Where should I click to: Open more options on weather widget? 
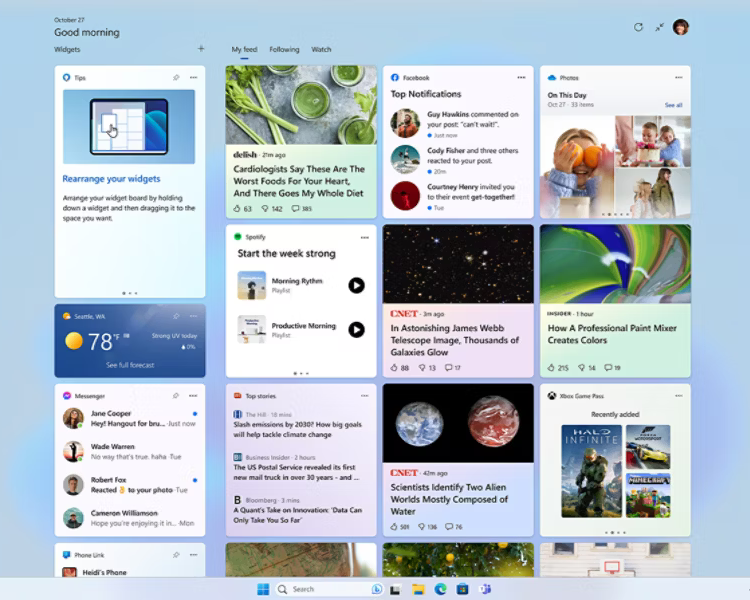point(193,316)
